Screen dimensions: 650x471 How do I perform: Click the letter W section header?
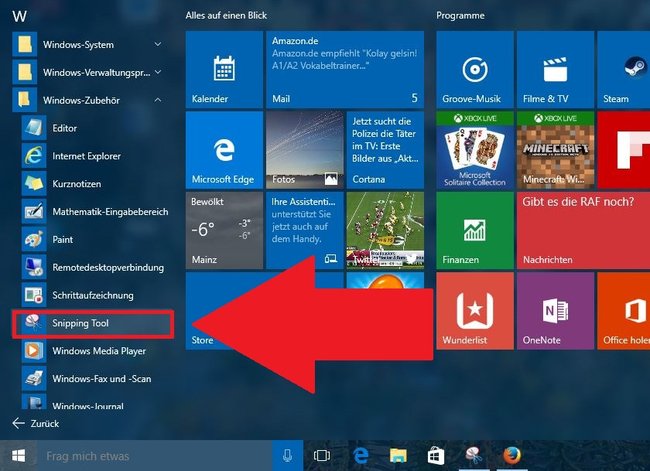(x=19, y=17)
